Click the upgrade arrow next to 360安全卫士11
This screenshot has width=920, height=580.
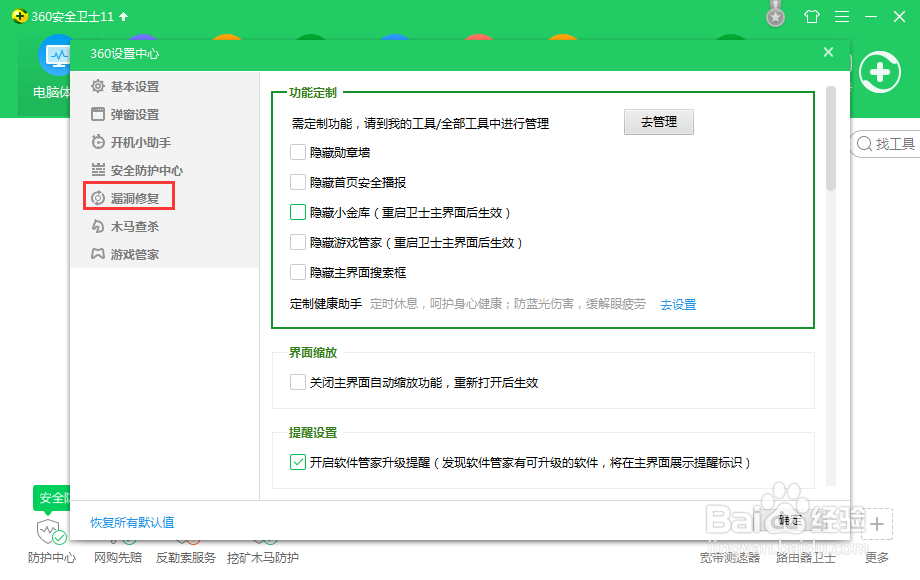(124, 16)
